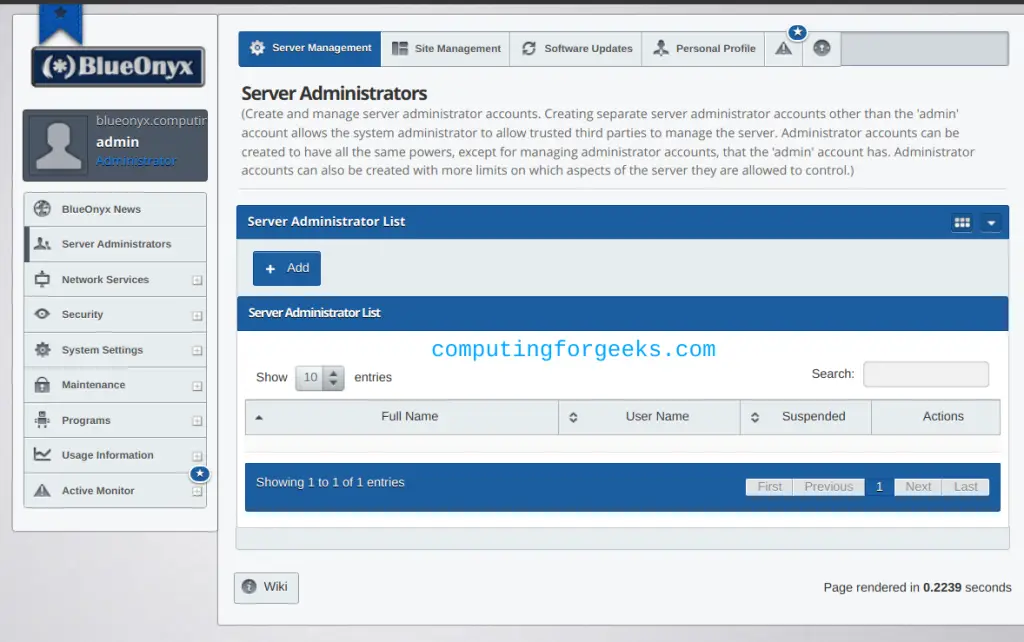Expand System Settings plus box
1024x642 pixels.
[x=197, y=351]
